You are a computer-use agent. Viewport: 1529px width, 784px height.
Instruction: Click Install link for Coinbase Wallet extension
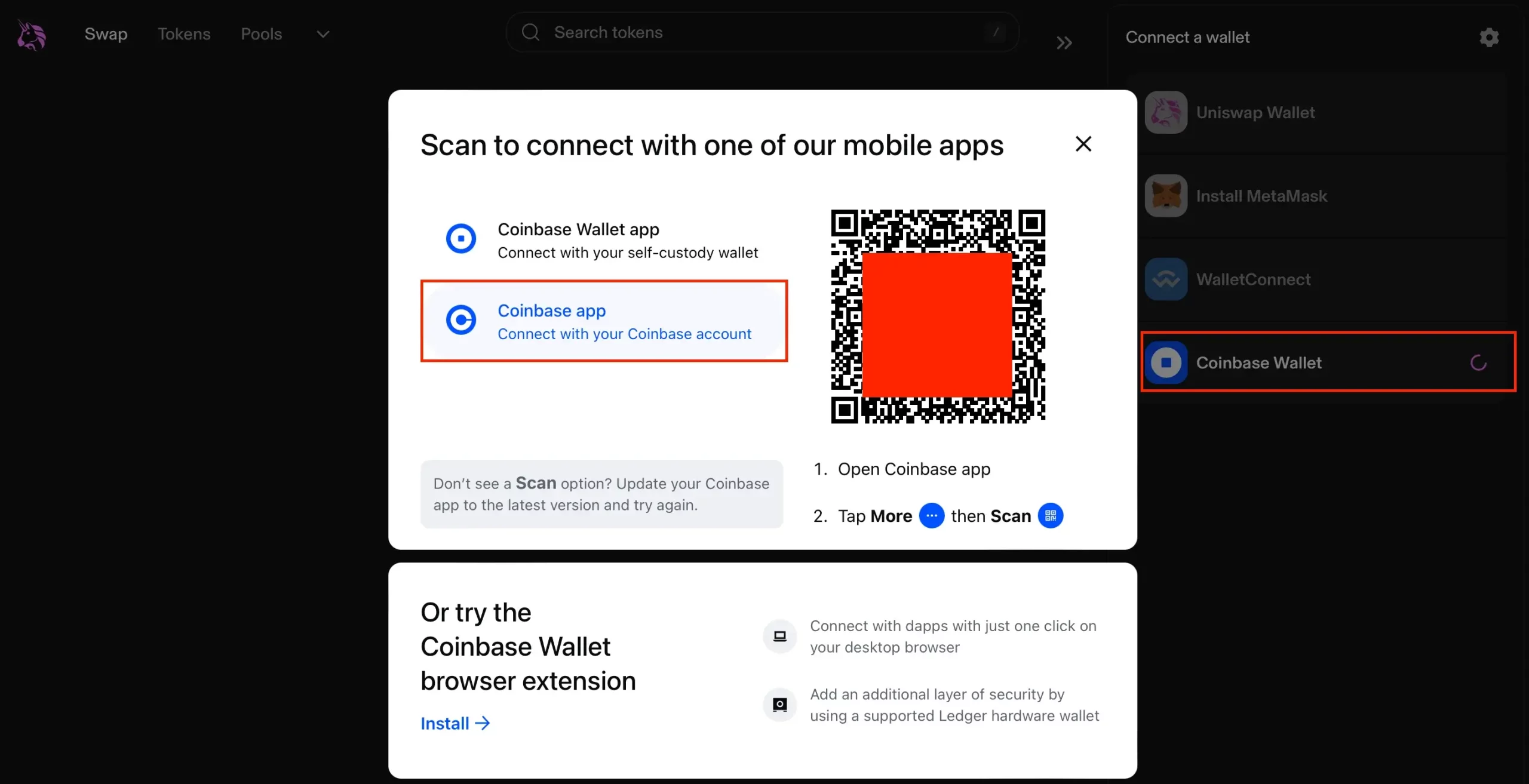click(x=455, y=723)
